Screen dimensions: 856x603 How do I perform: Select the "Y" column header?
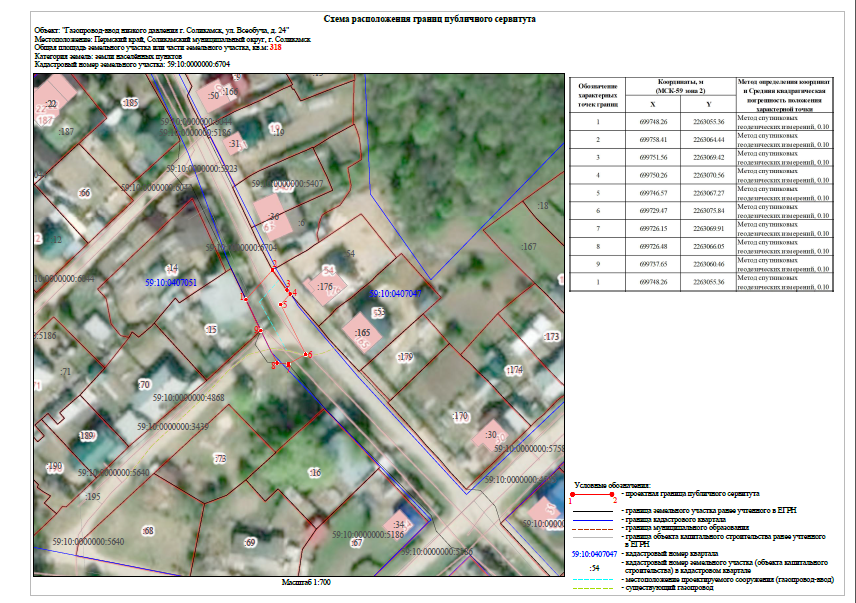coord(709,104)
